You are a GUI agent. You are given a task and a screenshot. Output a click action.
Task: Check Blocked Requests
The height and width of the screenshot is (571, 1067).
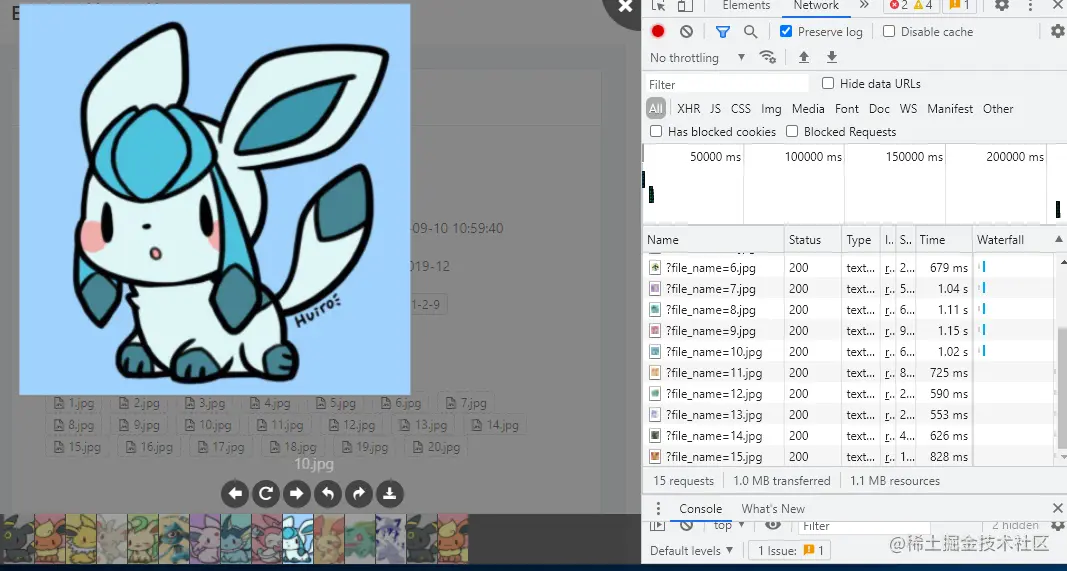pyautogui.click(x=792, y=131)
